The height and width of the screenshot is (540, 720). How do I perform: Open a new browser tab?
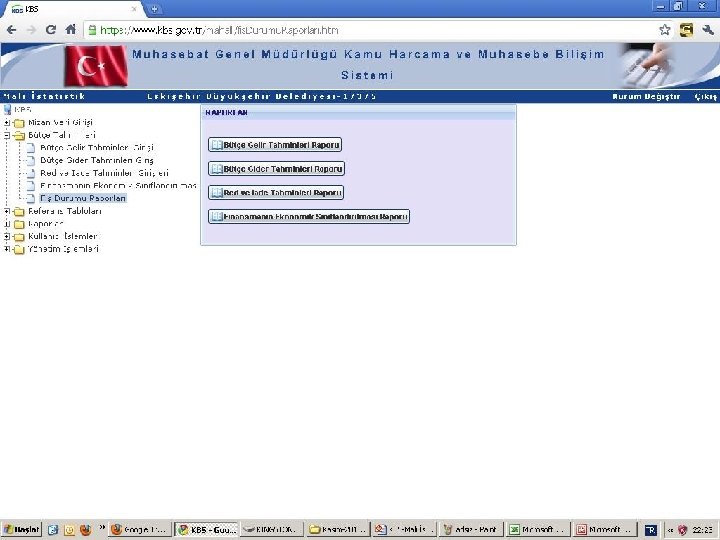tap(155, 9)
